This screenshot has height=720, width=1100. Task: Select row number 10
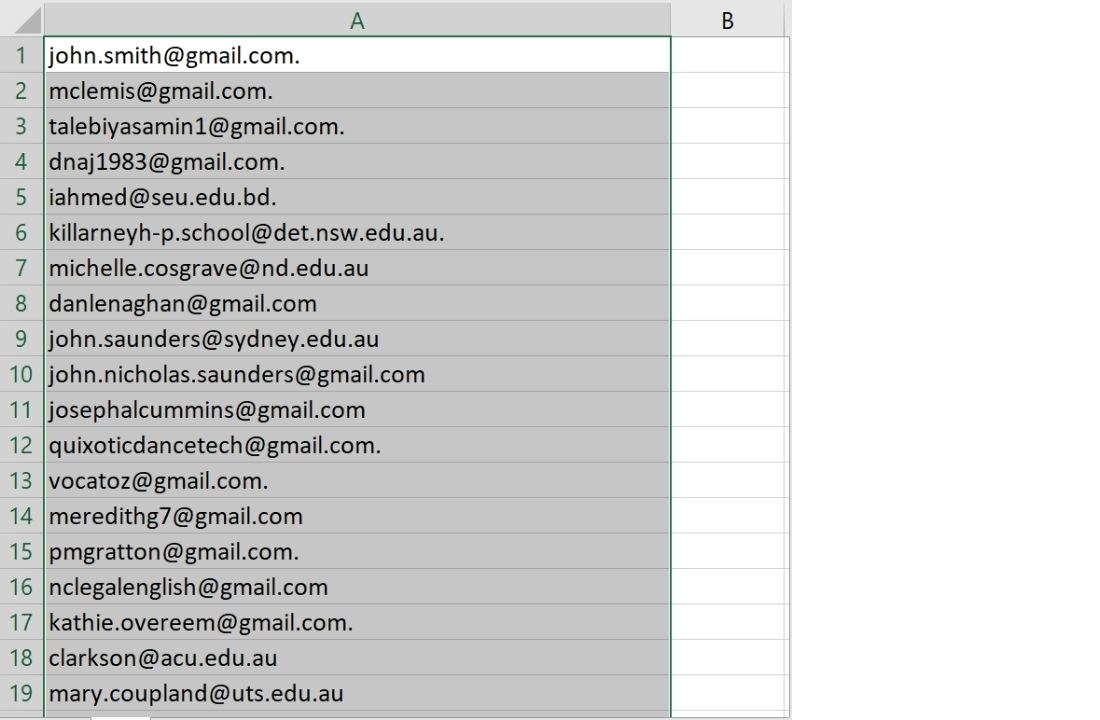click(x=20, y=374)
